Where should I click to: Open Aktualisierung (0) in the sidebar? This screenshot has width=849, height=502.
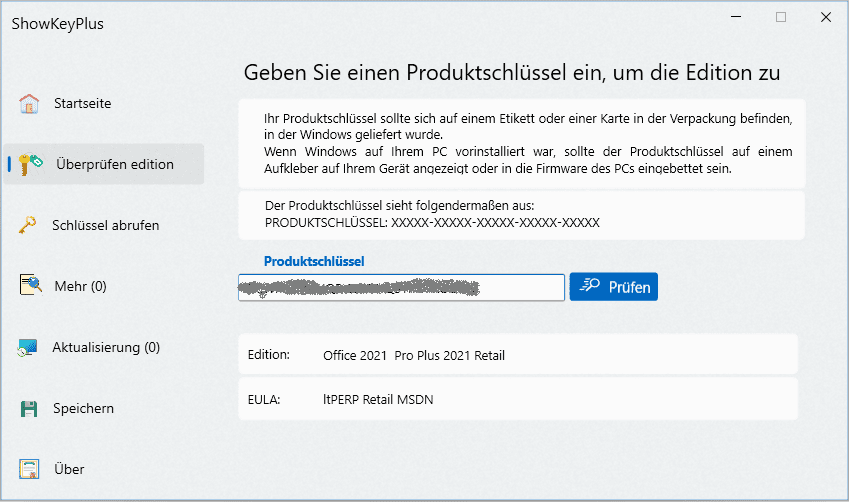106,347
